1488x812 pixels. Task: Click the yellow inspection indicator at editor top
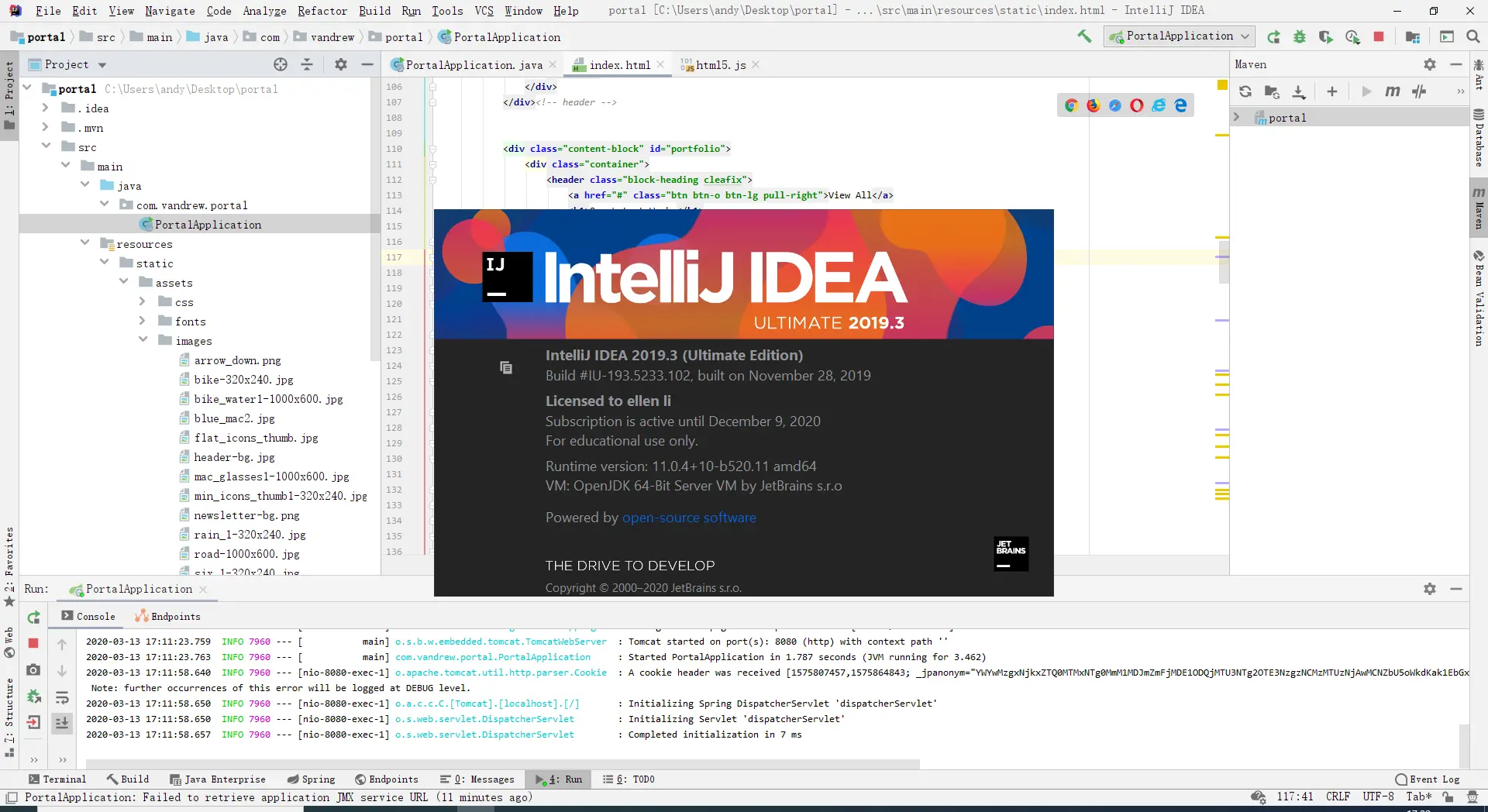point(1222,85)
